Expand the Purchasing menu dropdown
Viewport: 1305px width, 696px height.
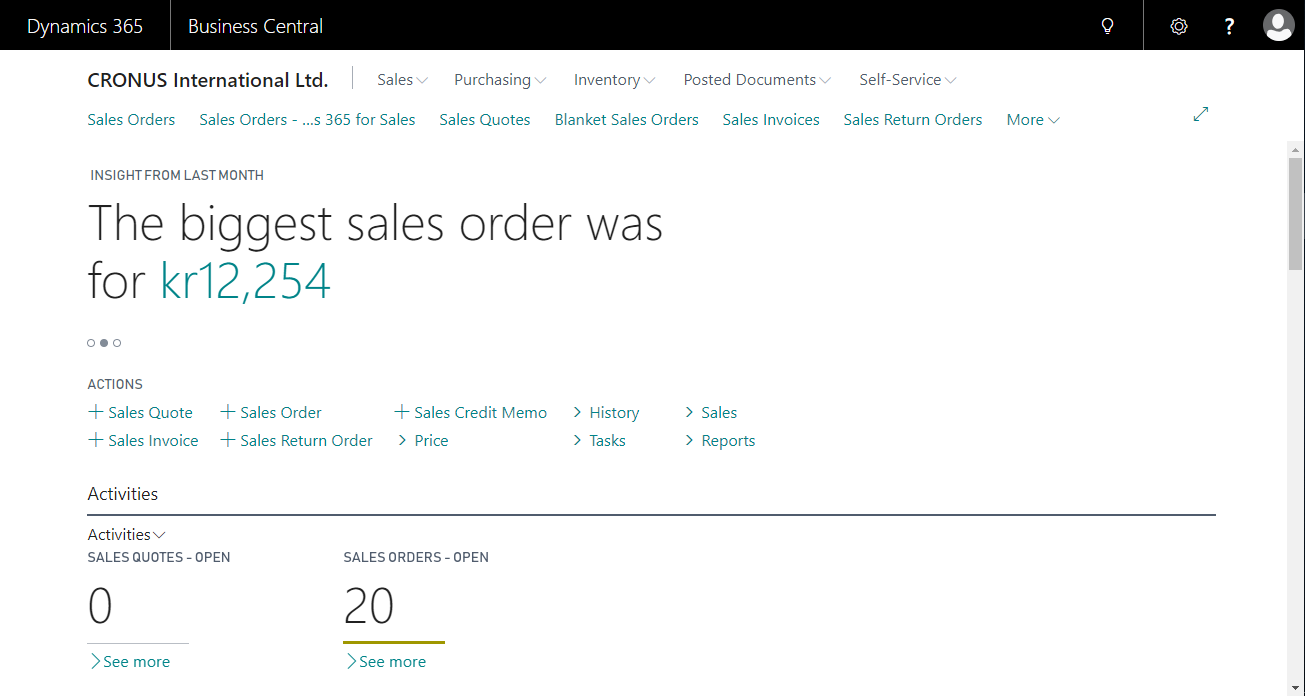[500, 80]
